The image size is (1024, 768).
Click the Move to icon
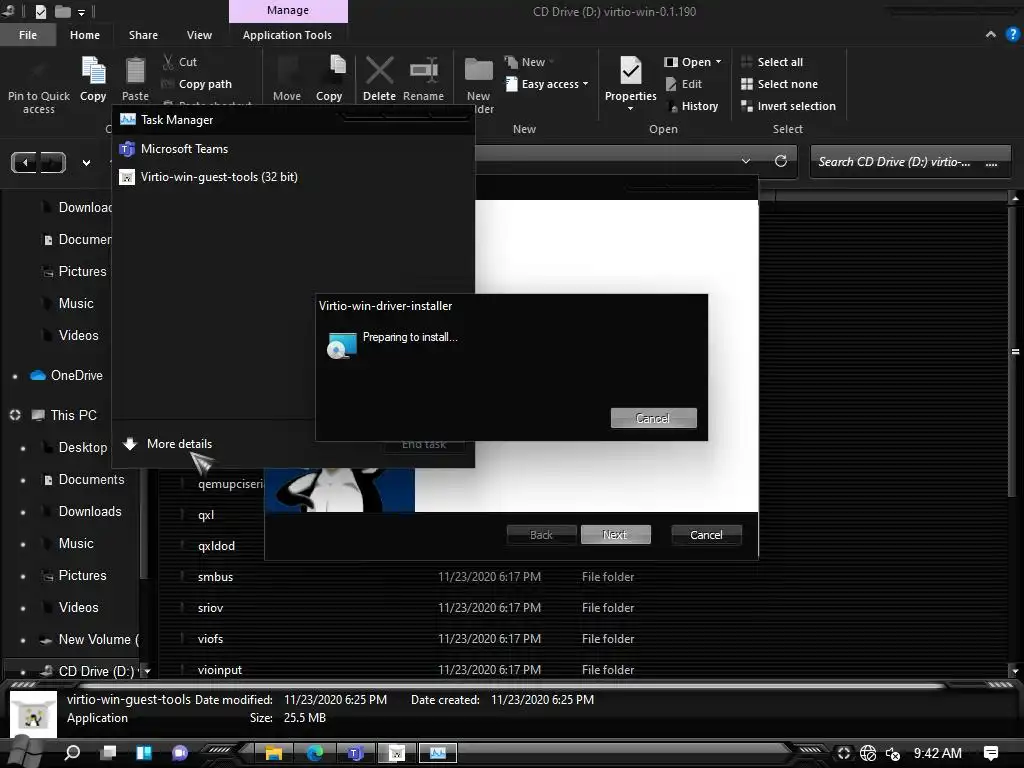[x=287, y=71]
